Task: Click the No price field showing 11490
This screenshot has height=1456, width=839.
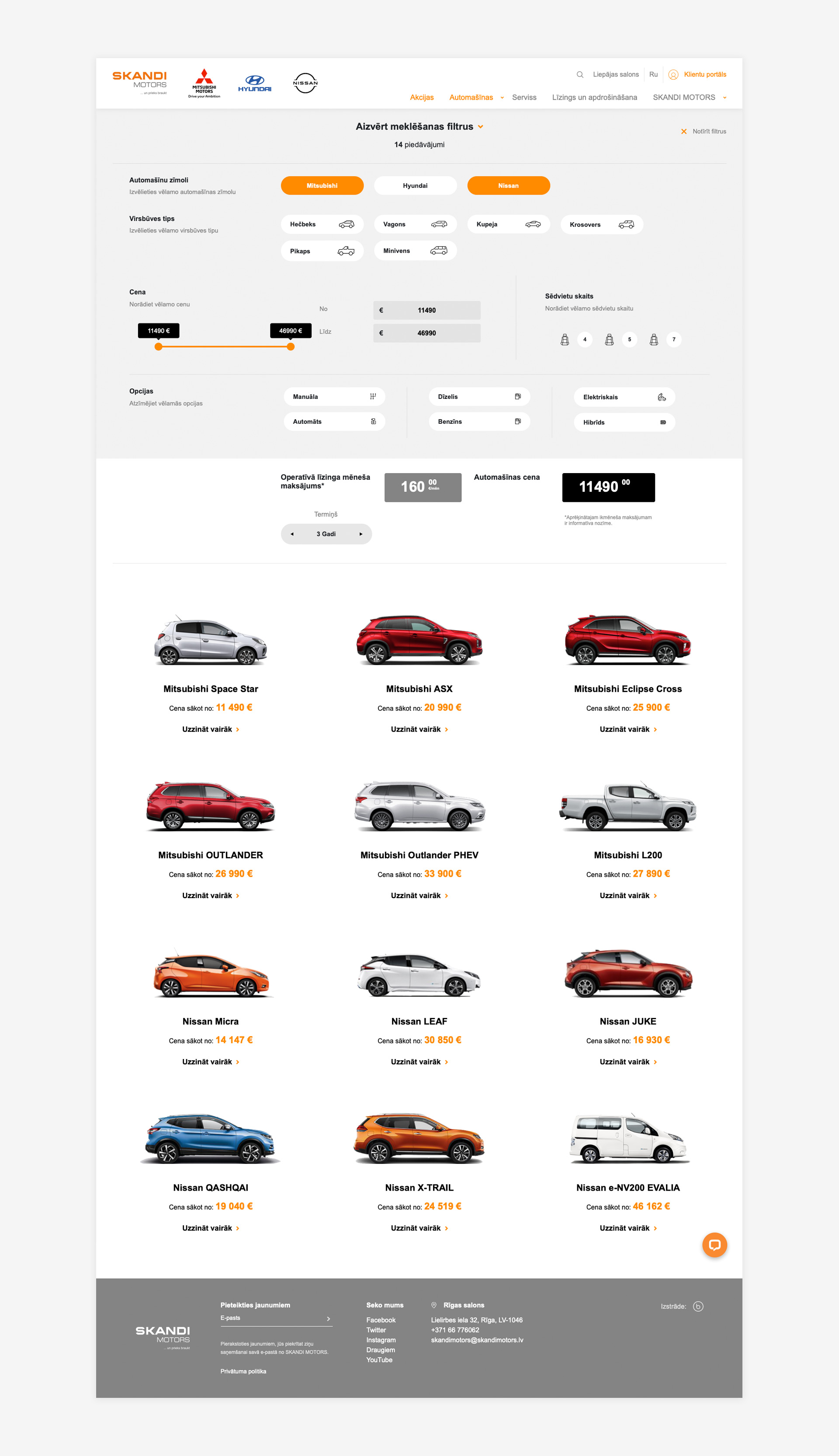Action: [x=427, y=310]
